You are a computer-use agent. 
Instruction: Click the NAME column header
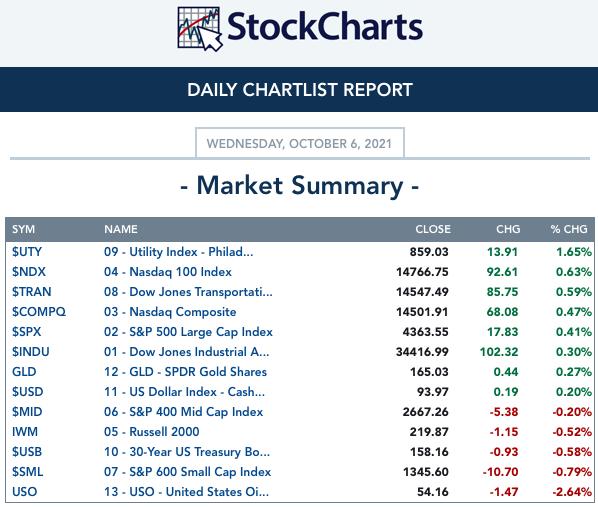(121, 229)
